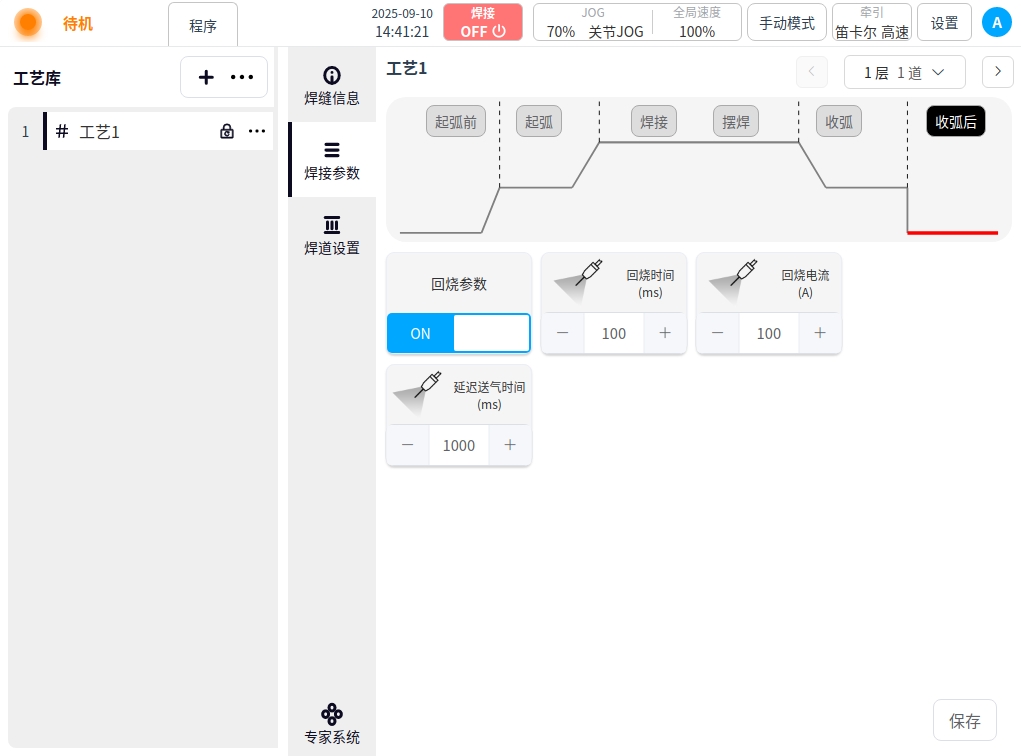
Task: Select the 焊接参数 tab
Action: 331,160
